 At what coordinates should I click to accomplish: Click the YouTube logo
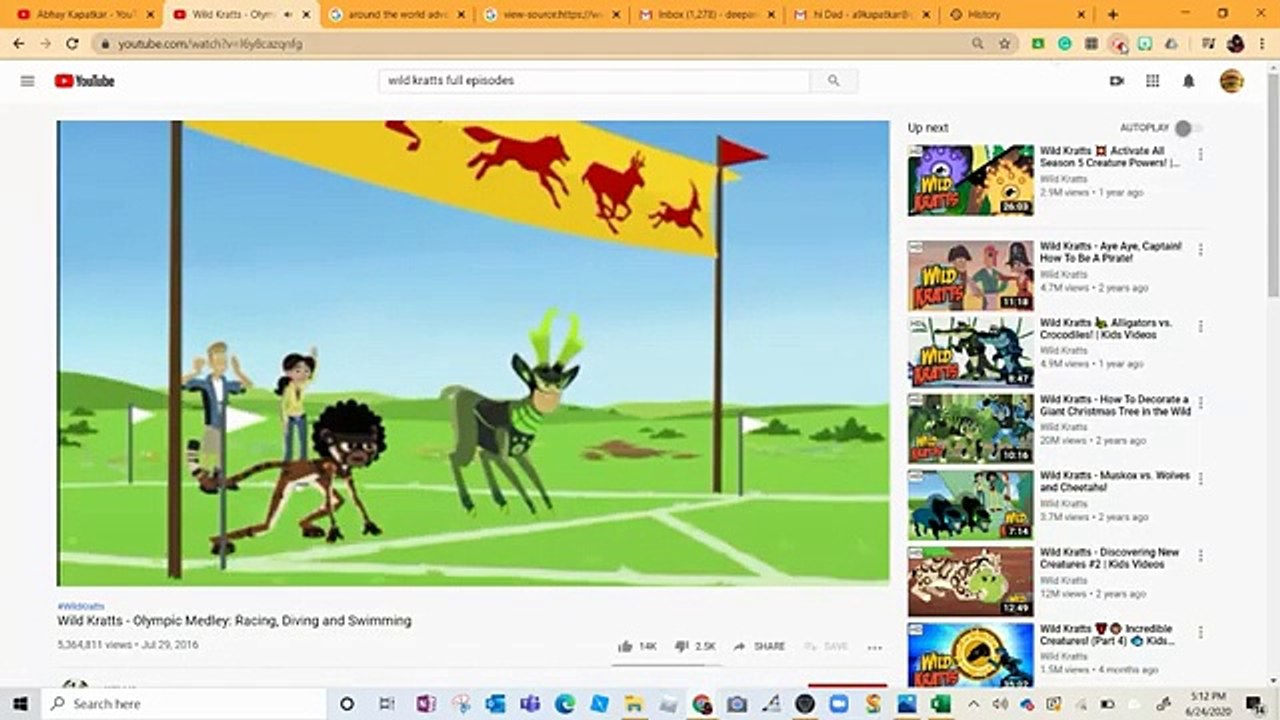point(84,81)
